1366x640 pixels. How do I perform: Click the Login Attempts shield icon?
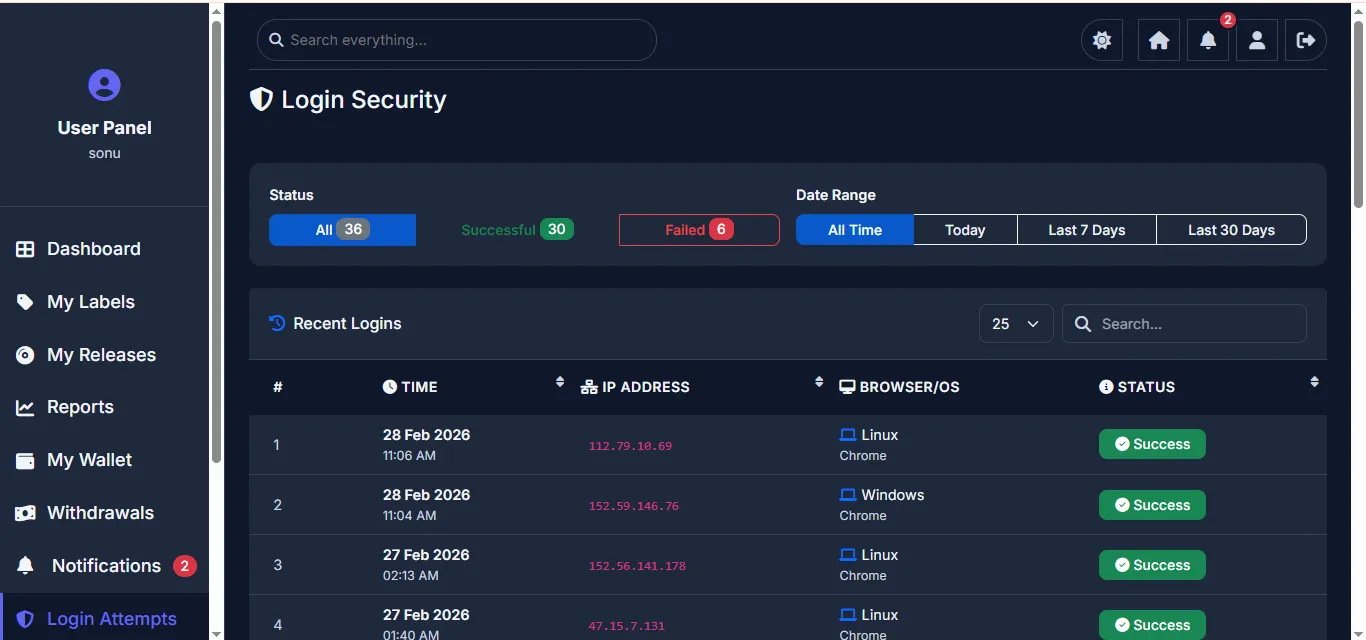click(25, 619)
